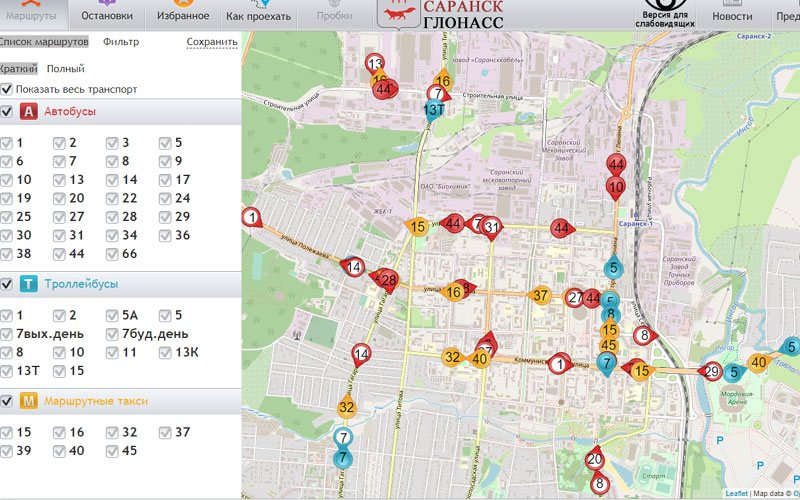Image resolution: width=800 pixels, height=500 pixels.
Task: Click the red Автобусы 'A' category icon
Action: [x=29, y=111]
